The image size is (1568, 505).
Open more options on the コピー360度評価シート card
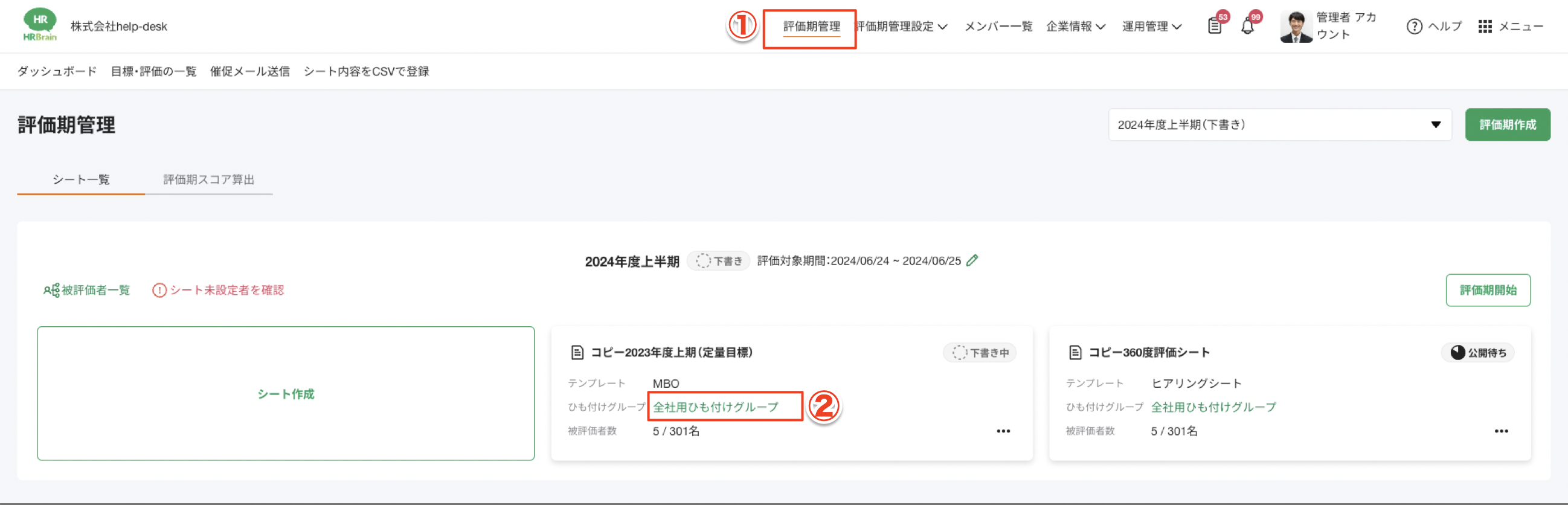pos(1501,431)
